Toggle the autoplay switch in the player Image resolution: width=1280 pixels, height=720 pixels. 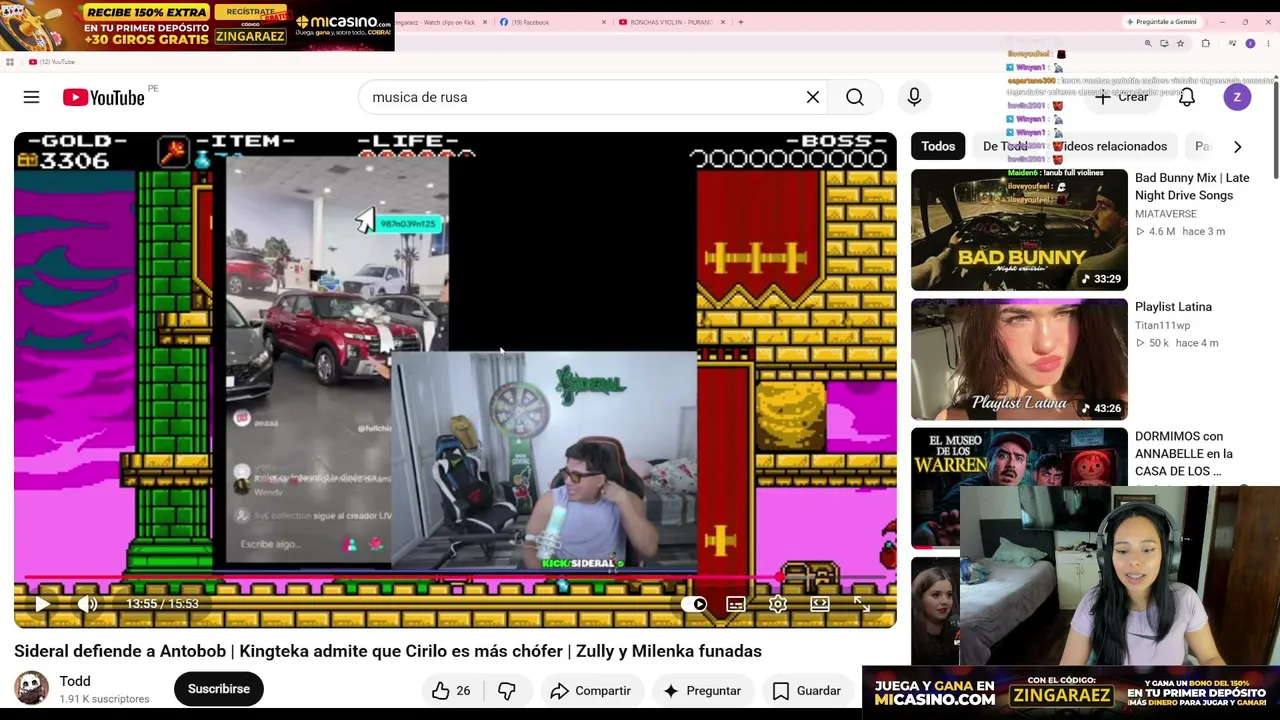click(694, 604)
